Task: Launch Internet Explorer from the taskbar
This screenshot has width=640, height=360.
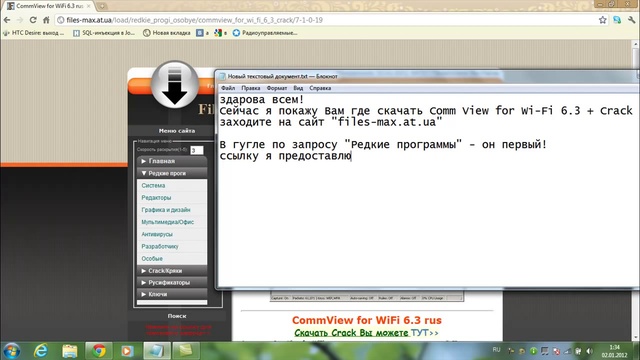Action: (40, 351)
